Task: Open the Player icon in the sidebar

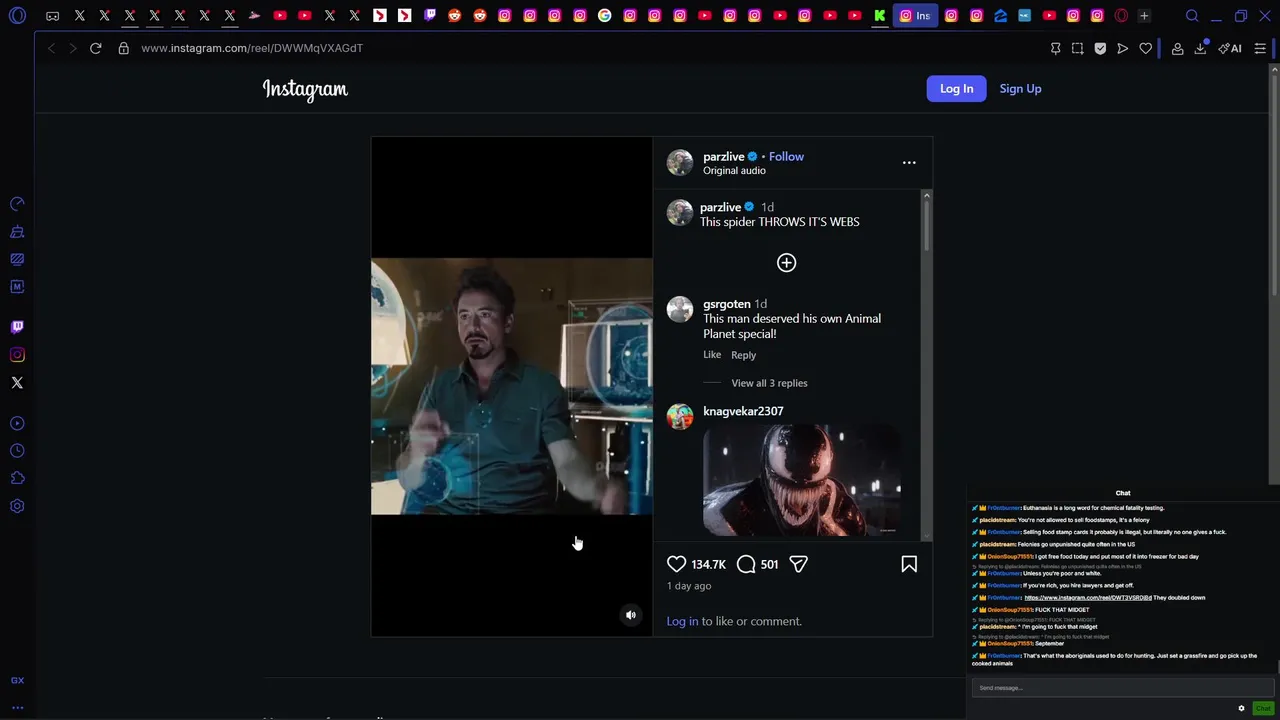Action: [17, 423]
